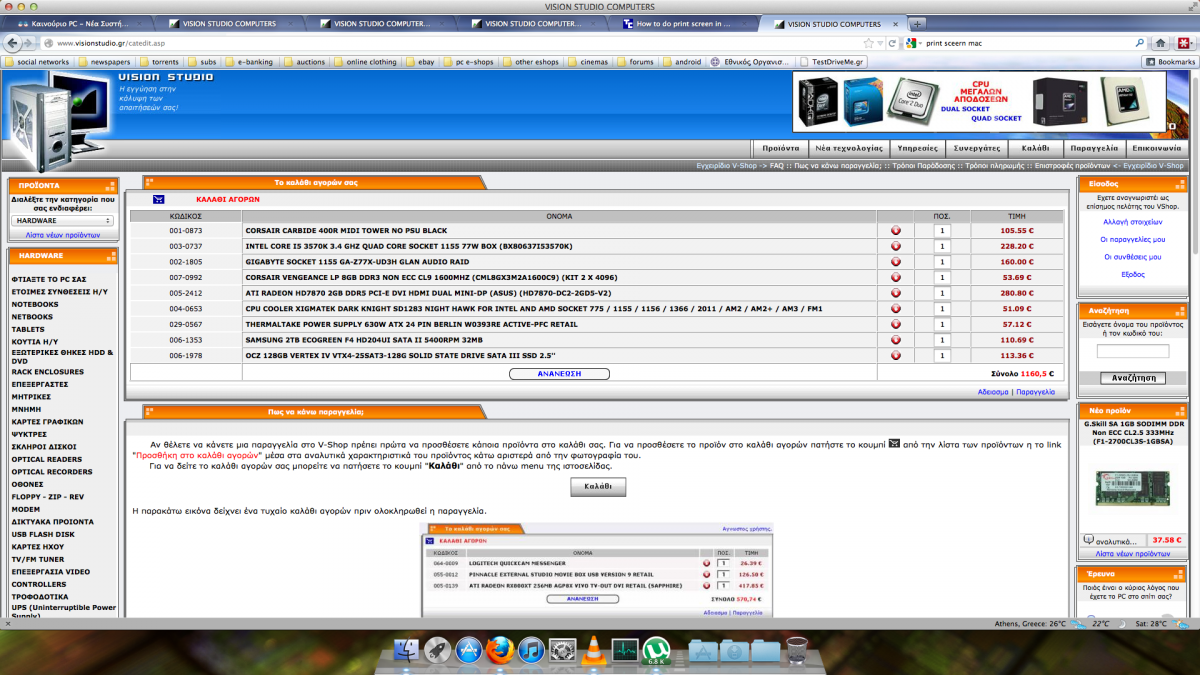Remove Intel Core i5 3570K cart item

click(x=896, y=246)
